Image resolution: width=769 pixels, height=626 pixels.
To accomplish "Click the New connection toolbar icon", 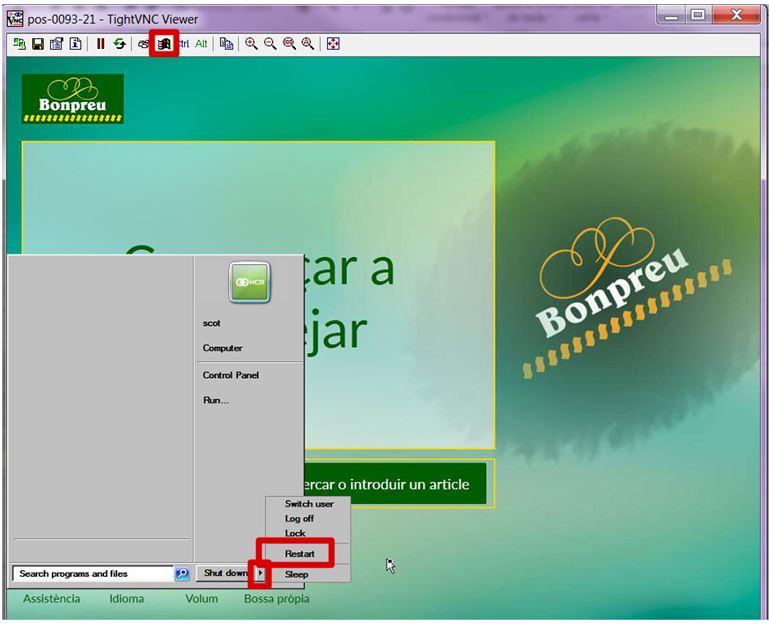I will [x=20, y=44].
